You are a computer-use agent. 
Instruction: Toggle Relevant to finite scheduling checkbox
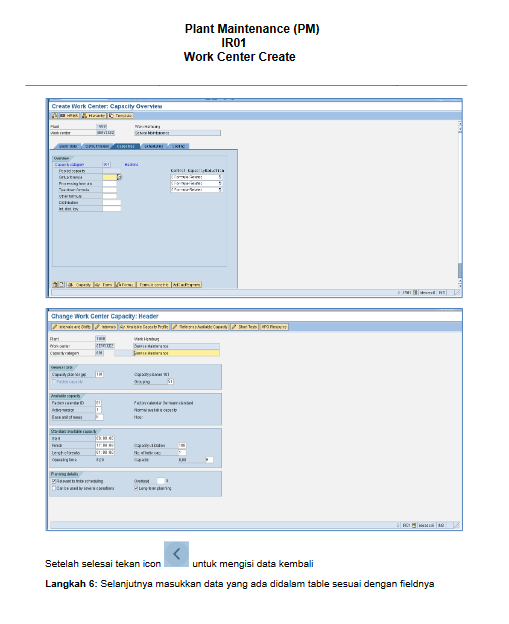(54, 481)
